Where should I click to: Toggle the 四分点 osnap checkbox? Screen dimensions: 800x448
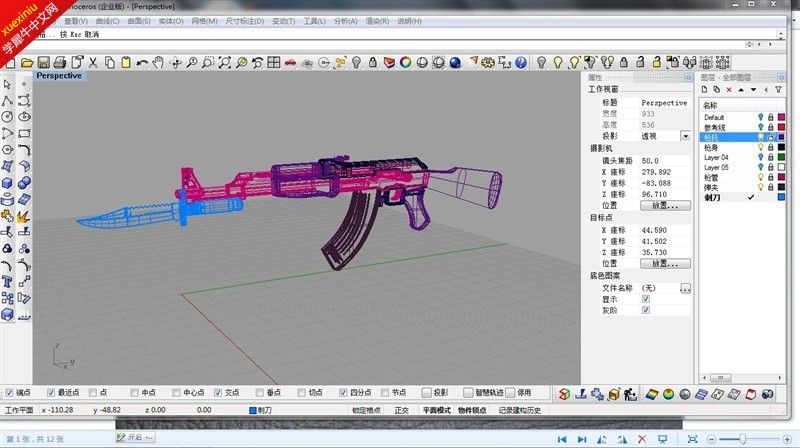pyautogui.click(x=343, y=392)
